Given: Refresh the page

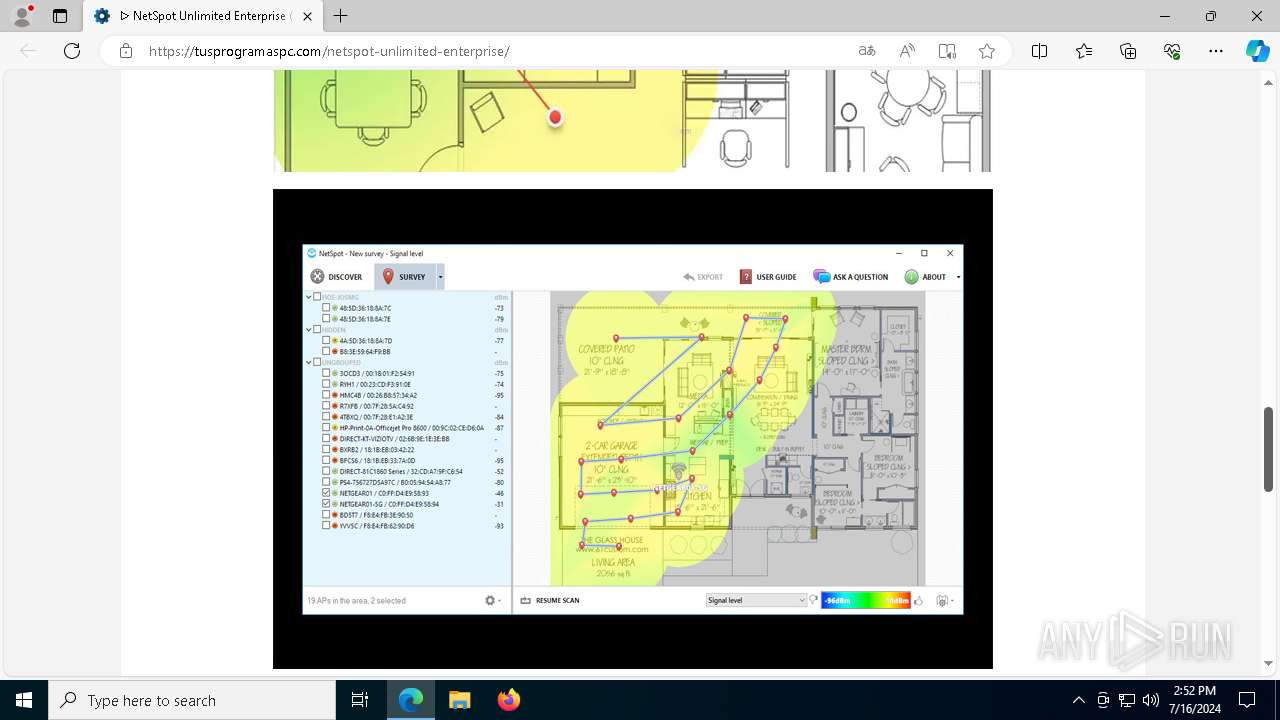Looking at the screenshot, I should (x=72, y=51).
